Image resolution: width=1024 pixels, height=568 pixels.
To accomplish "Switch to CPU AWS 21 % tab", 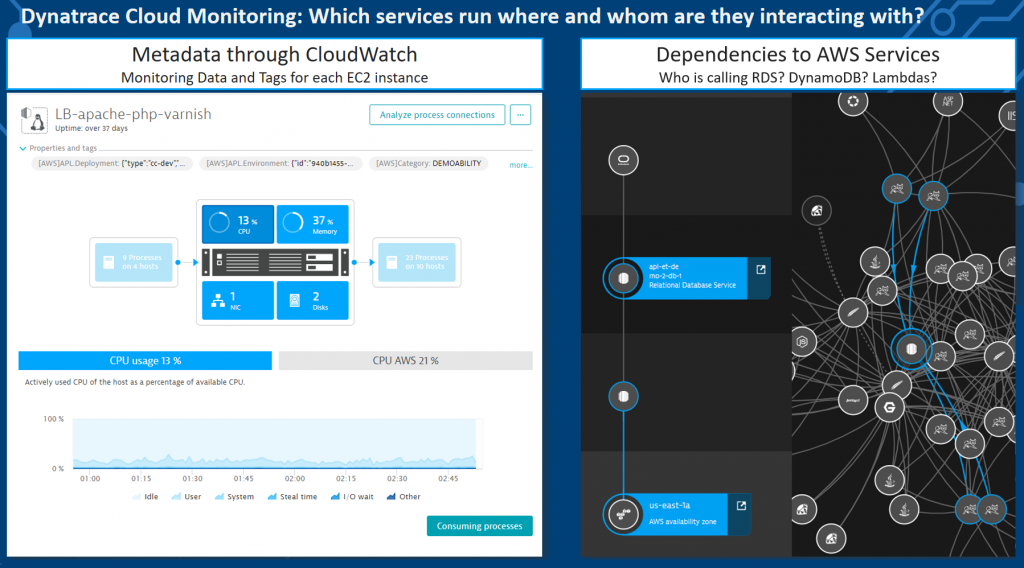I will point(406,360).
